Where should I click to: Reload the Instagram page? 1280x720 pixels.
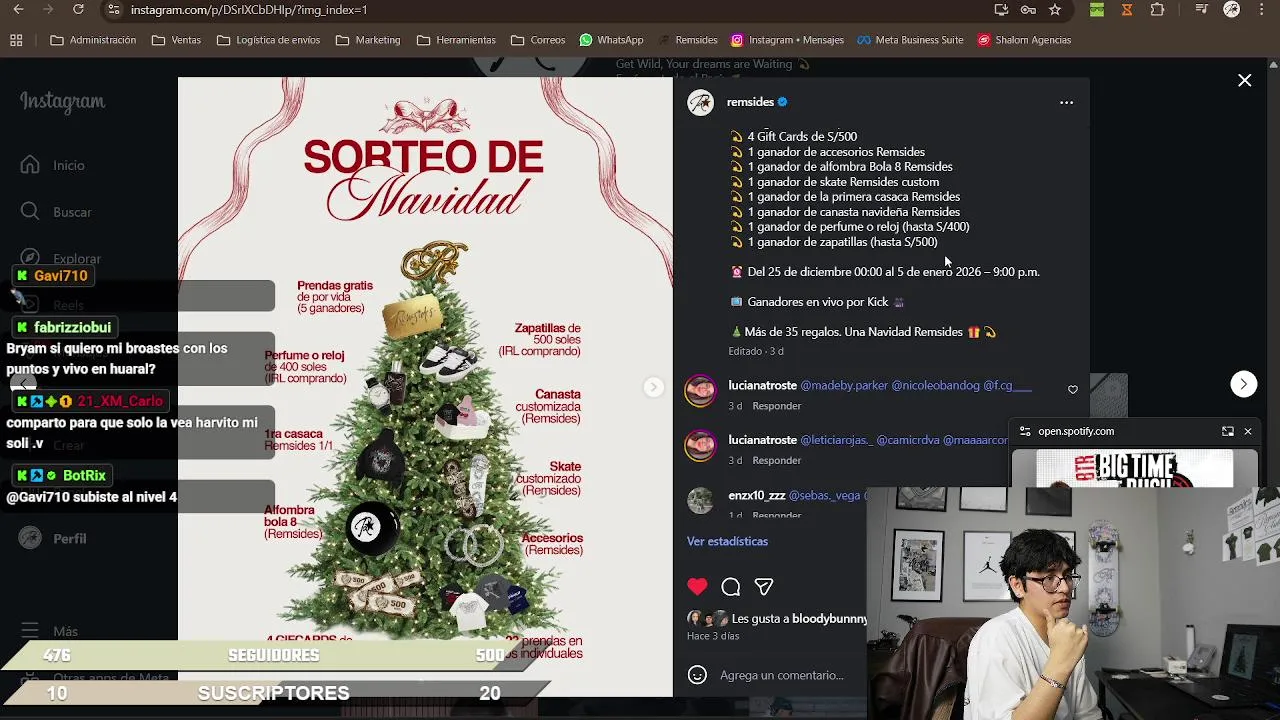(78, 10)
